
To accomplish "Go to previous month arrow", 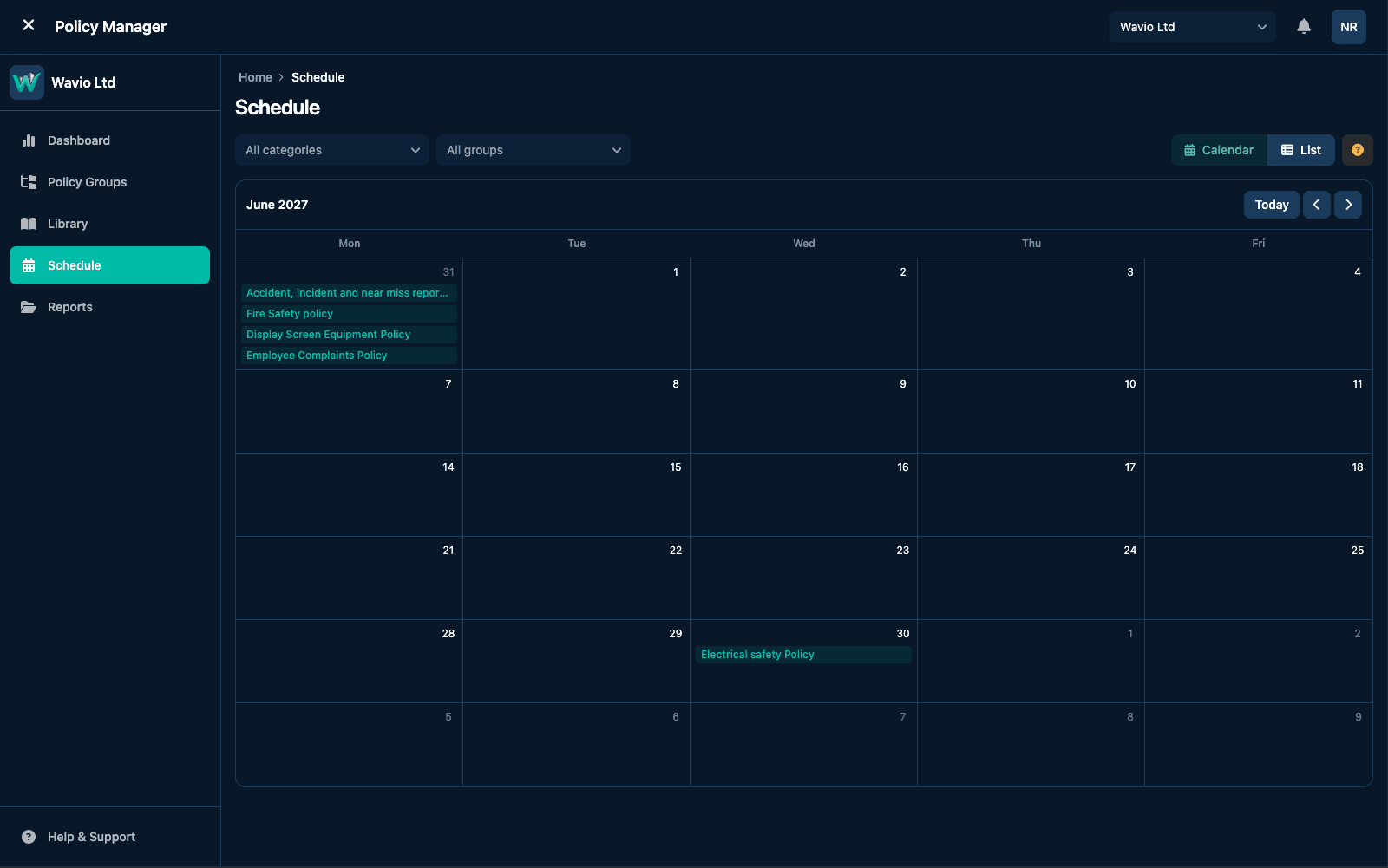I will tap(1317, 205).
